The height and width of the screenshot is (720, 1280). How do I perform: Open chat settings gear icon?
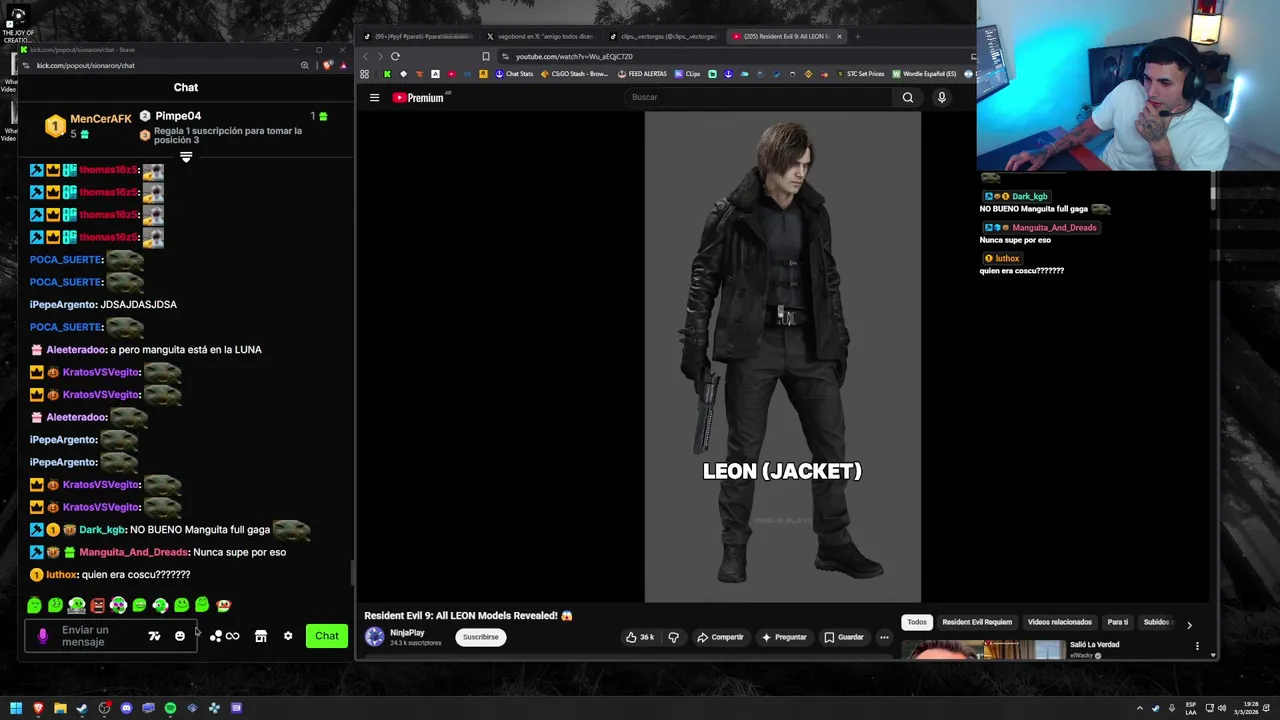[x=288, y=636]
